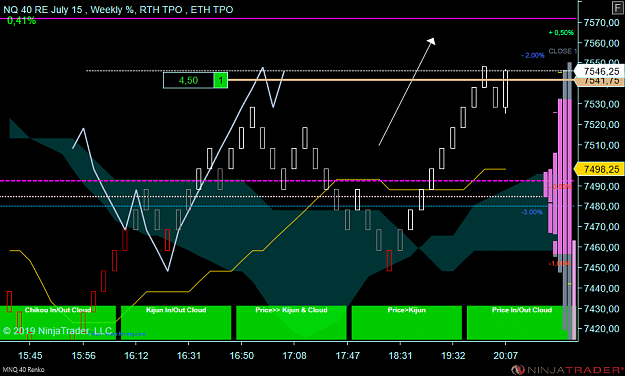Click the 7560,00 price axis label

click(x=601, y=43)
